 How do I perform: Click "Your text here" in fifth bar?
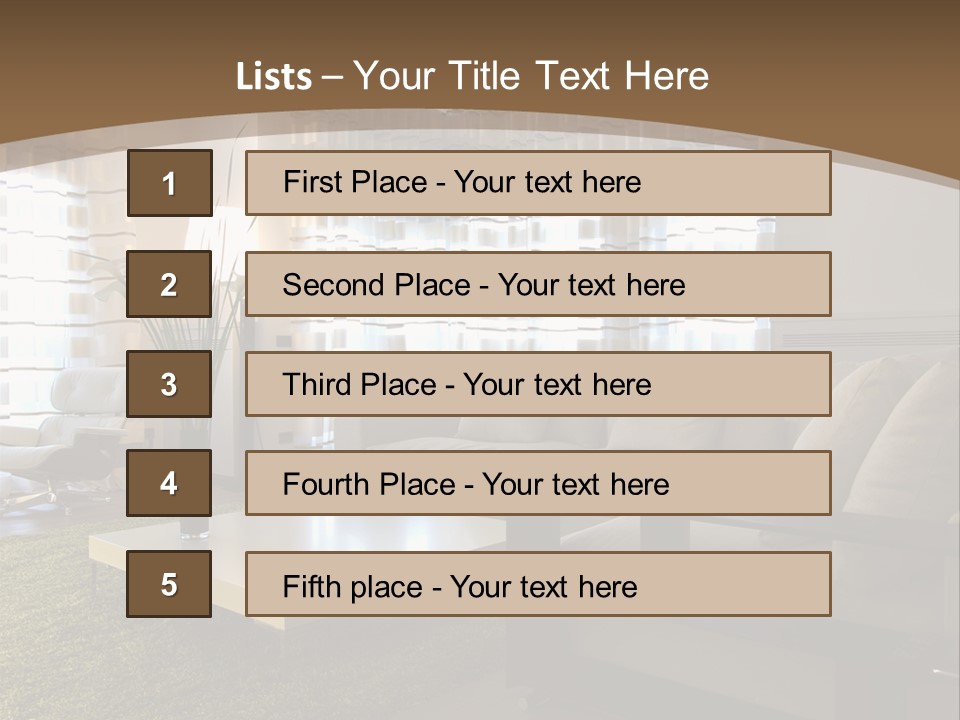pos(543,586)
